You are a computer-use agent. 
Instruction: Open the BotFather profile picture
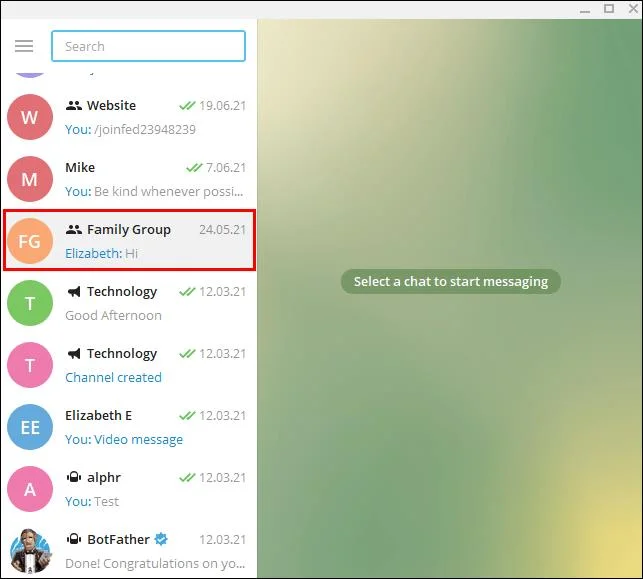30,551
